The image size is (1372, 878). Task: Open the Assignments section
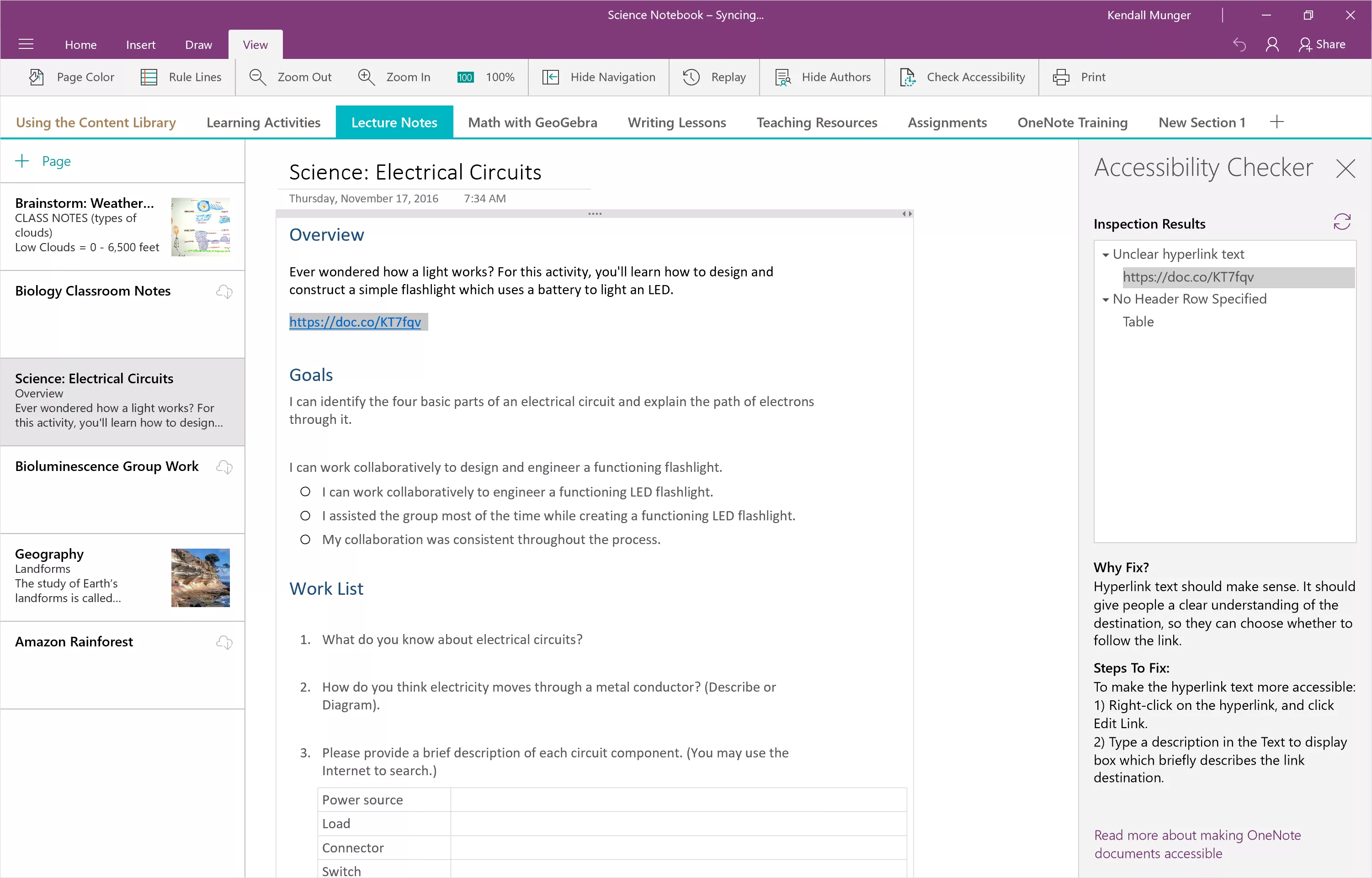[x=947, y=122]
